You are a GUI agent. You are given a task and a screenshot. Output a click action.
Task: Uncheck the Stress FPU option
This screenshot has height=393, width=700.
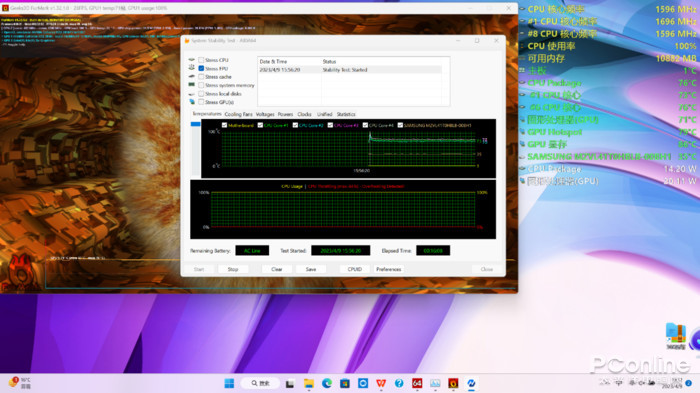201,68
